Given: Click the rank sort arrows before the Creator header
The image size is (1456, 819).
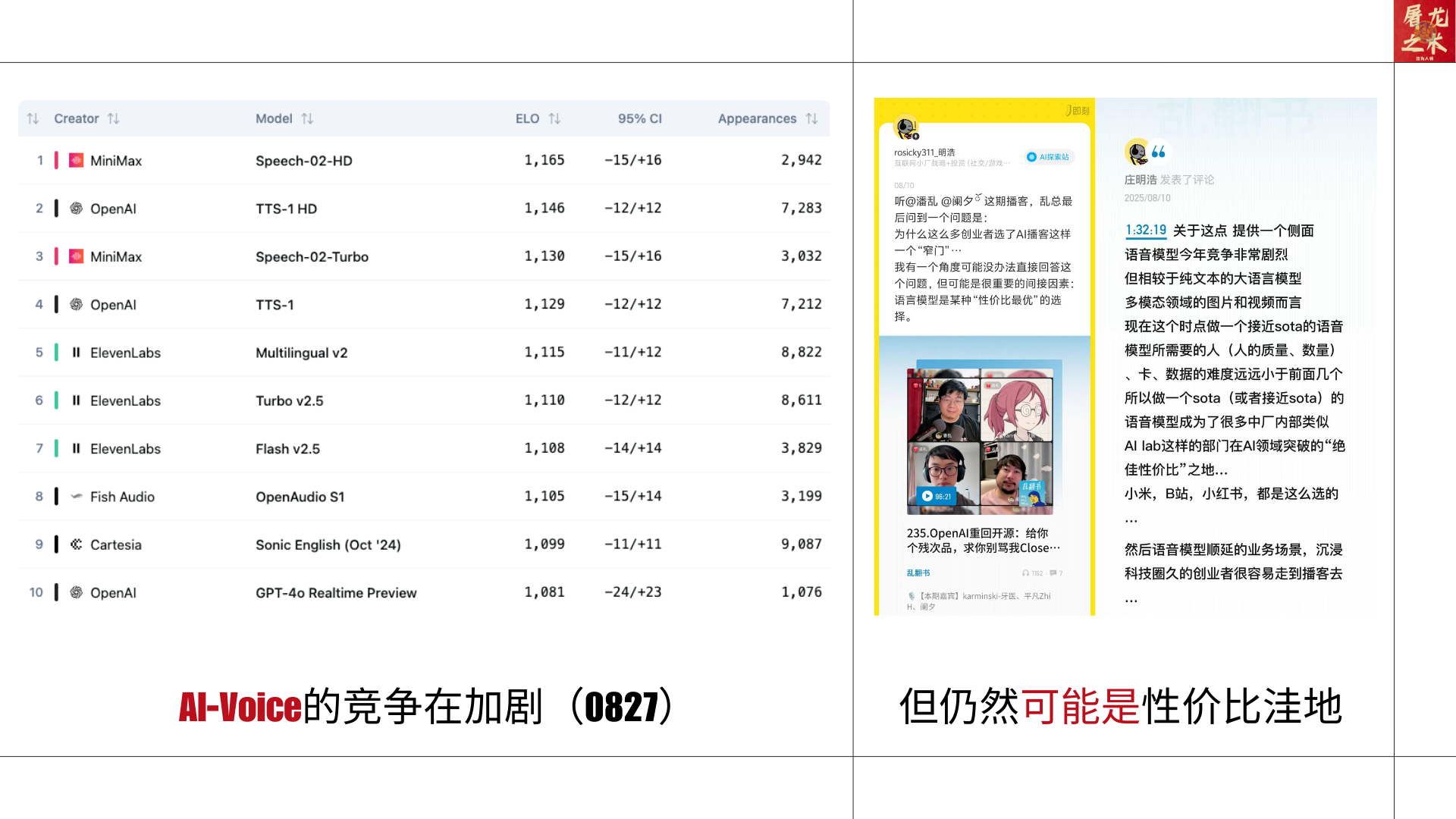Looking at the screenshot, I should [x=33, y=119].
